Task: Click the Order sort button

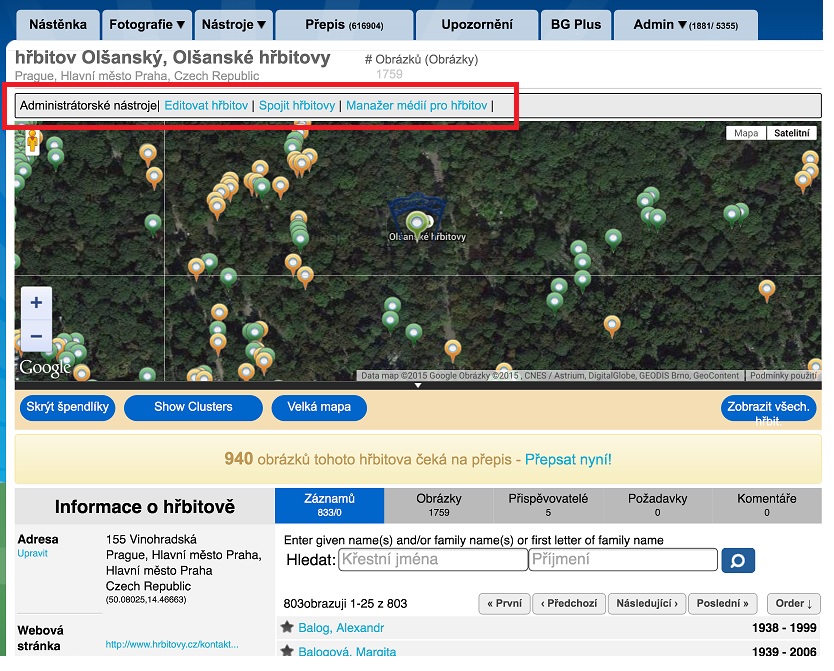Action: (x=794, y=604)
